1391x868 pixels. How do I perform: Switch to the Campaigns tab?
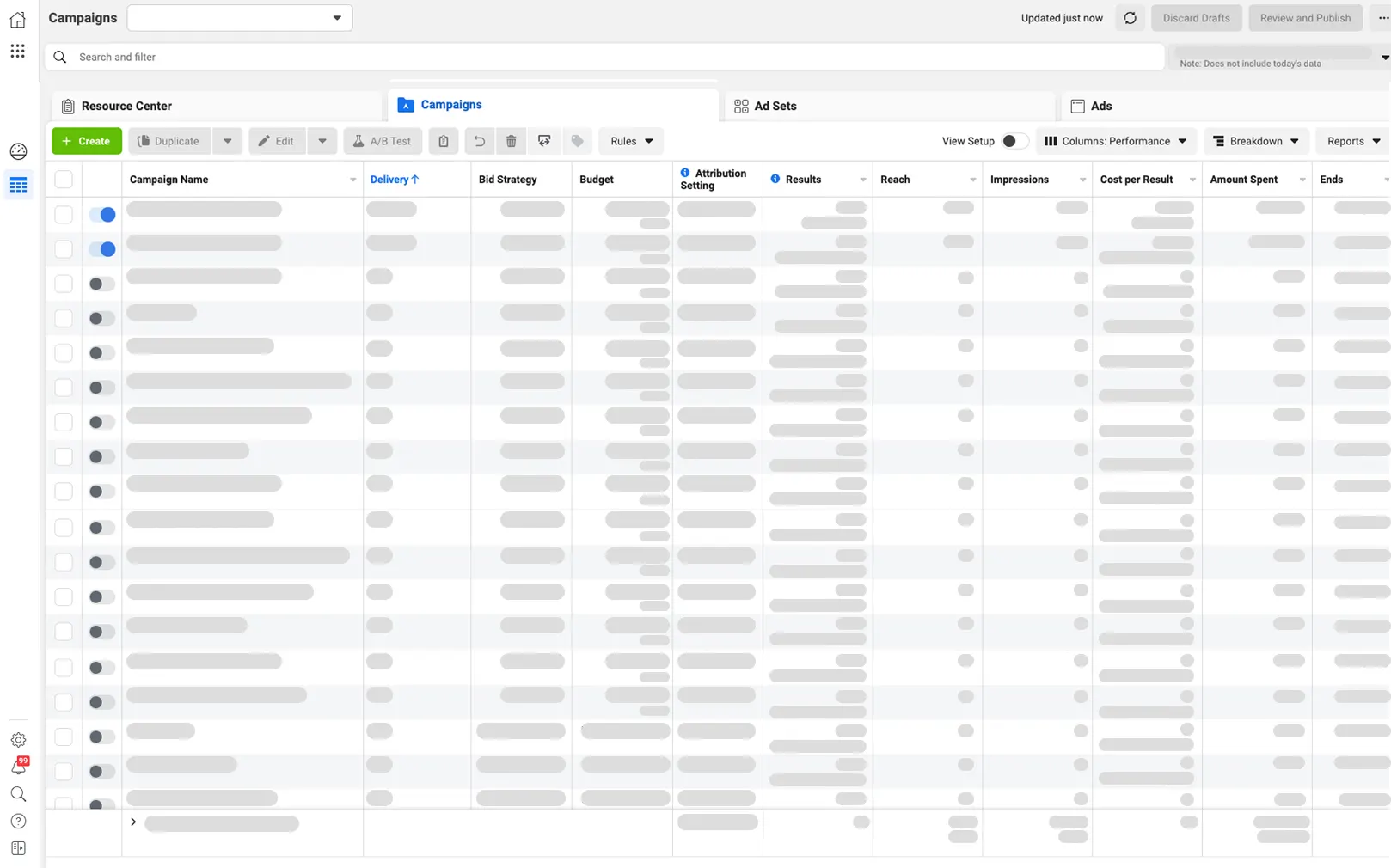(554, 105)
